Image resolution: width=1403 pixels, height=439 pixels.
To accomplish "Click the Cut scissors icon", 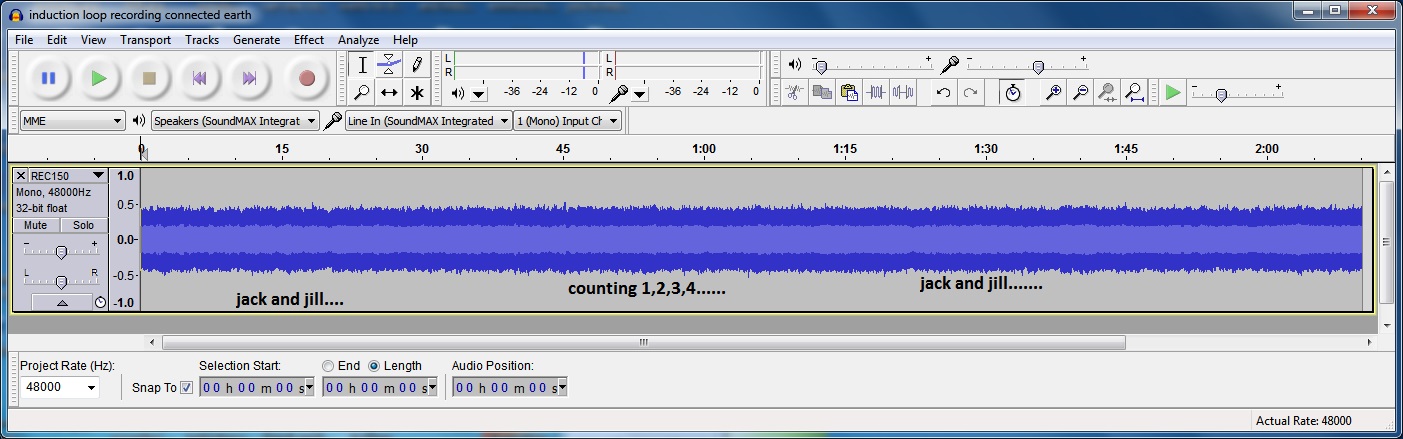I will click(x=794, y=93).
